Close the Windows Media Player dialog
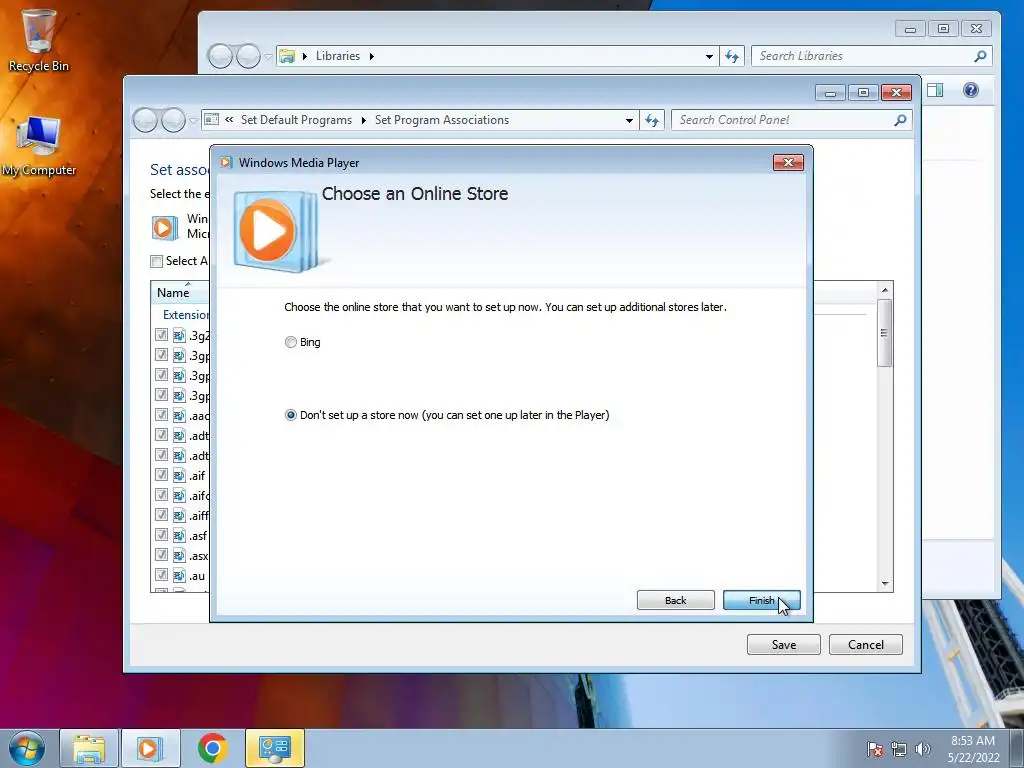The width and height of the screenshot is (1024, 768). coord(788,163)
